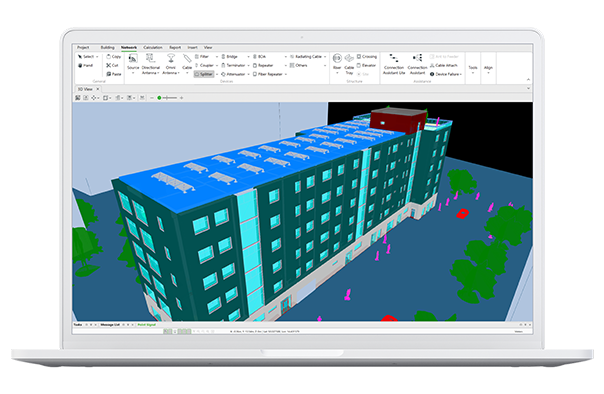Add a Terminator device
This screenshot has width=604, height=394.
233,65
